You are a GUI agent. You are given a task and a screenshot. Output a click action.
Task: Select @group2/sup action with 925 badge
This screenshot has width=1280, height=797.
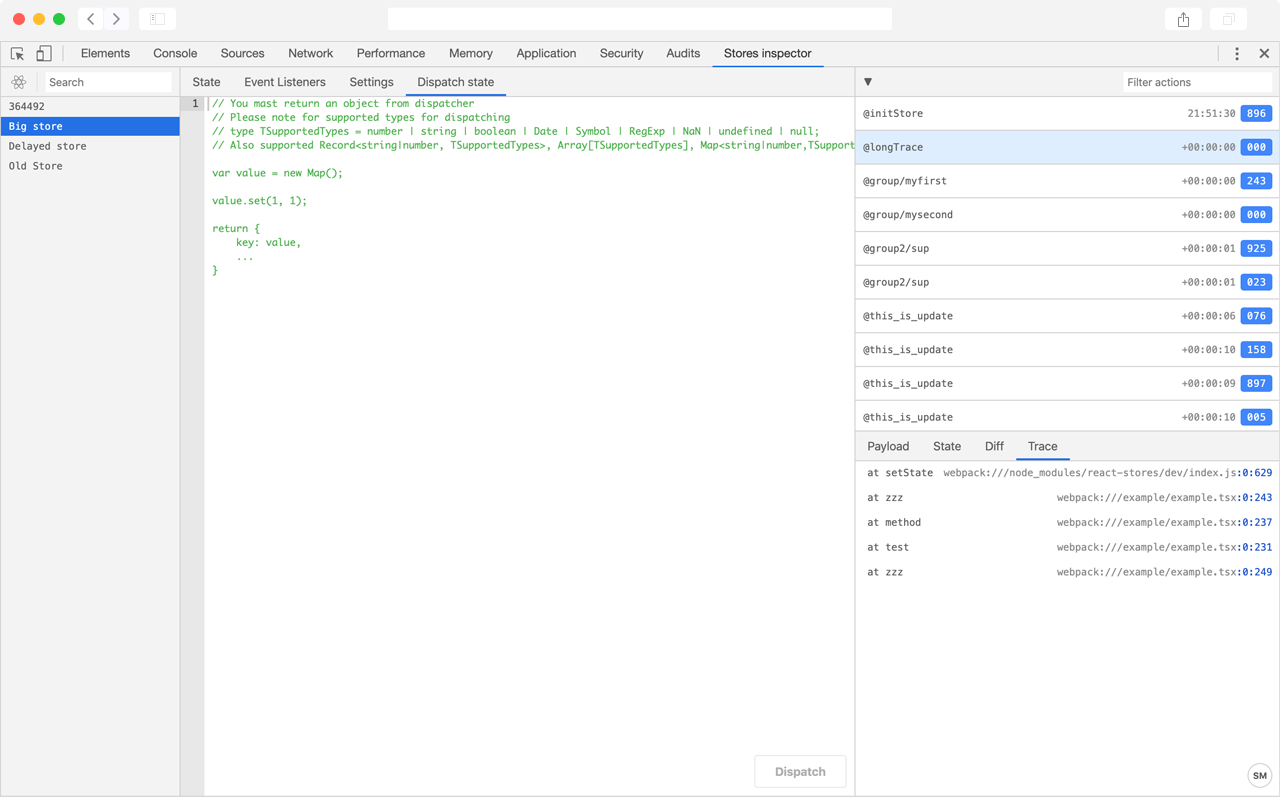1067,248
